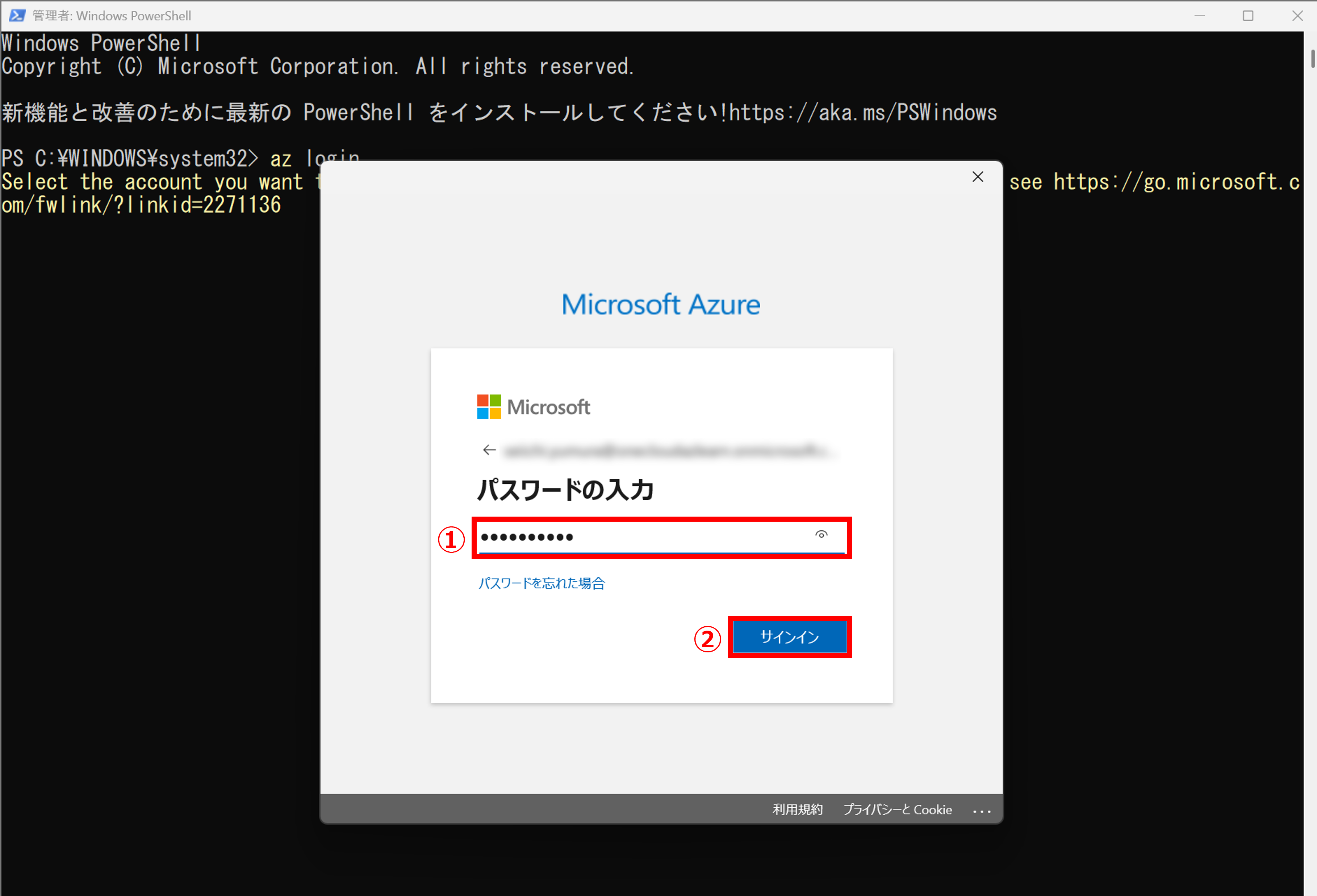Close the Microsoft Azure sign-in dialog
The height and width of the screenshot is (896, 1317).
(978, 177)
